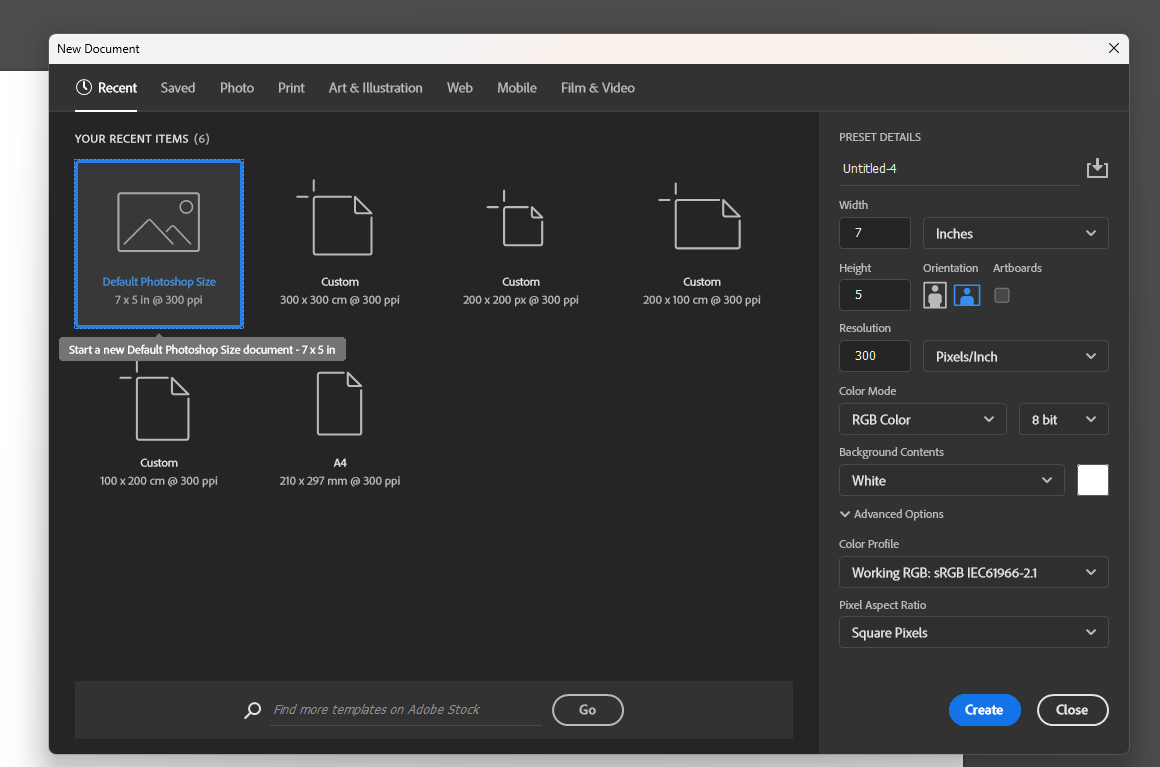1160x767 pixels.
Task: Open the RGB Color mode dropdown
Action: pyautogui.click(x=922, y=420)
